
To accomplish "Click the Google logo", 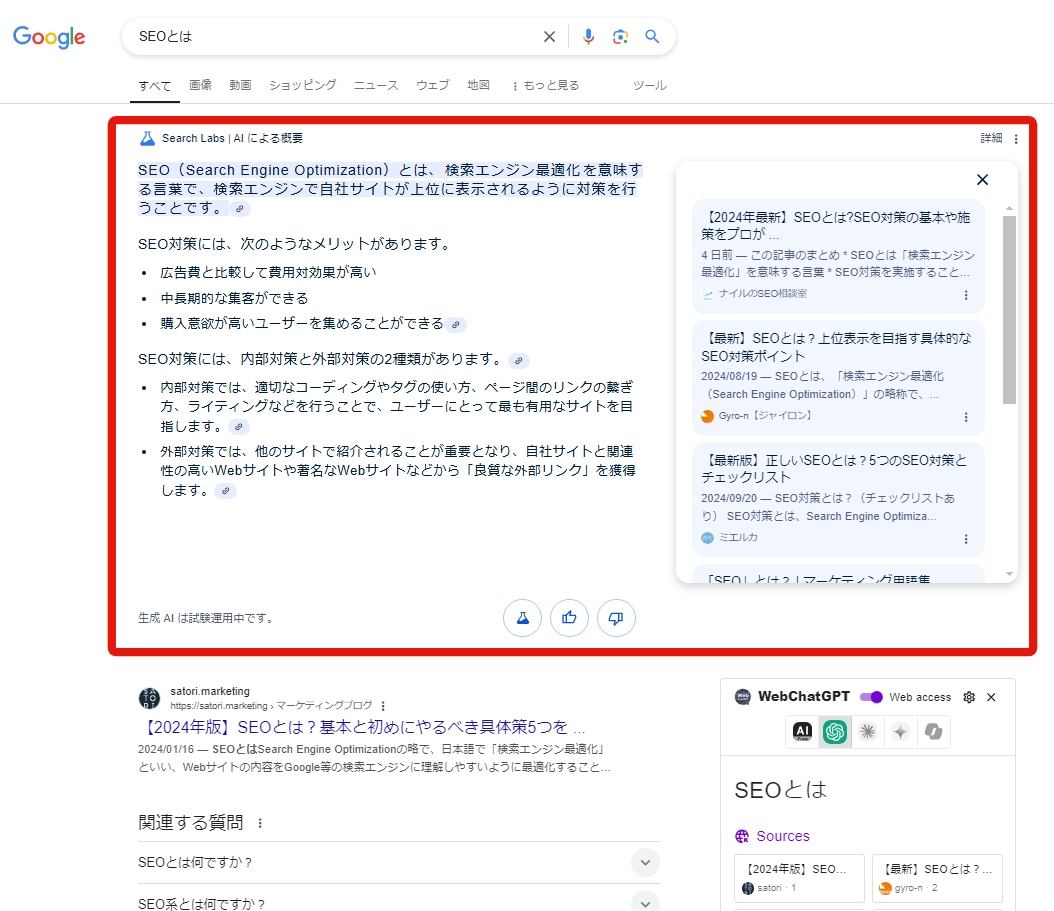I will click(x=49, y=37).
